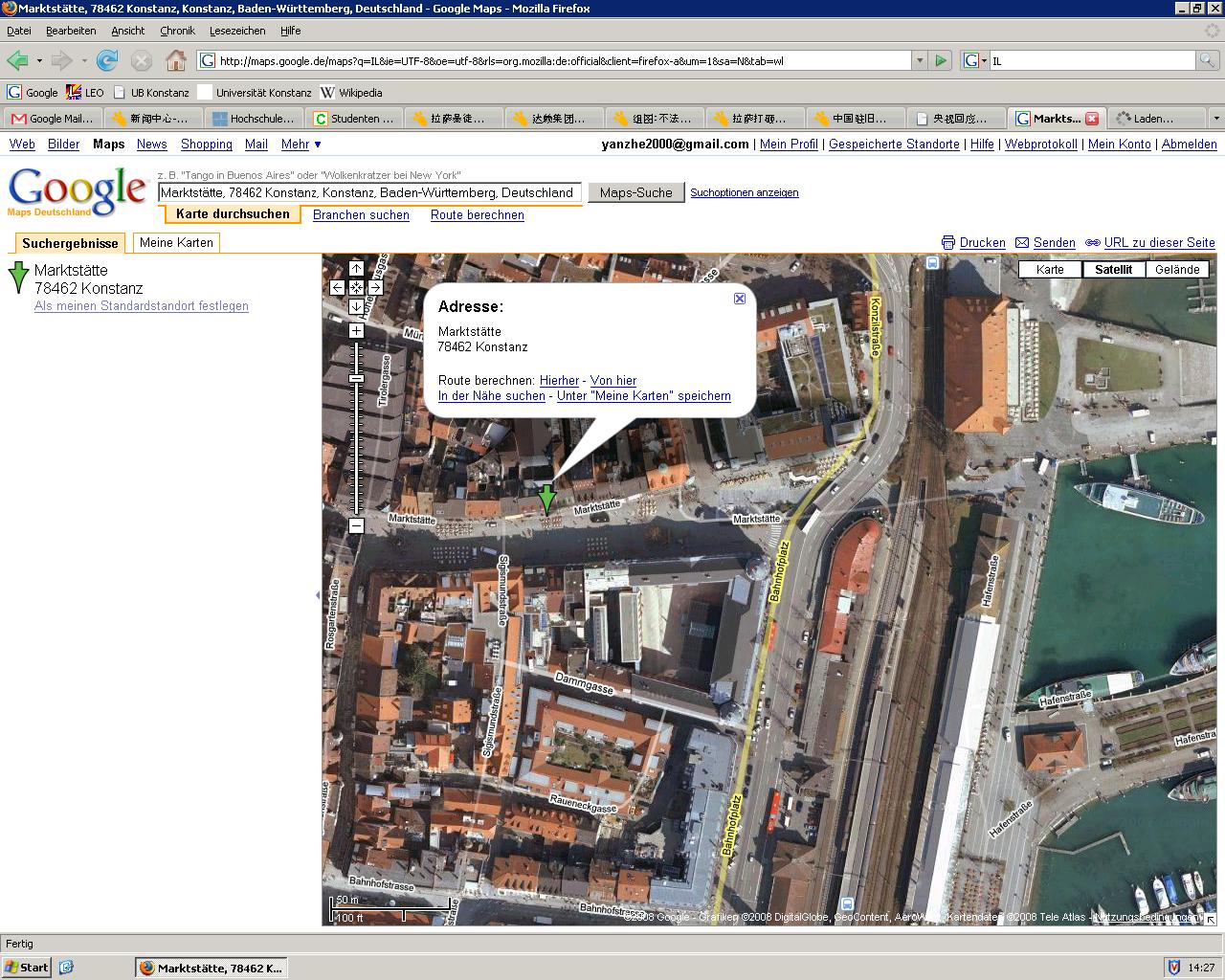This screenshot has width=1225, height=980.
Task: Switch to the Hochschule tab
Action: [254, 119]
